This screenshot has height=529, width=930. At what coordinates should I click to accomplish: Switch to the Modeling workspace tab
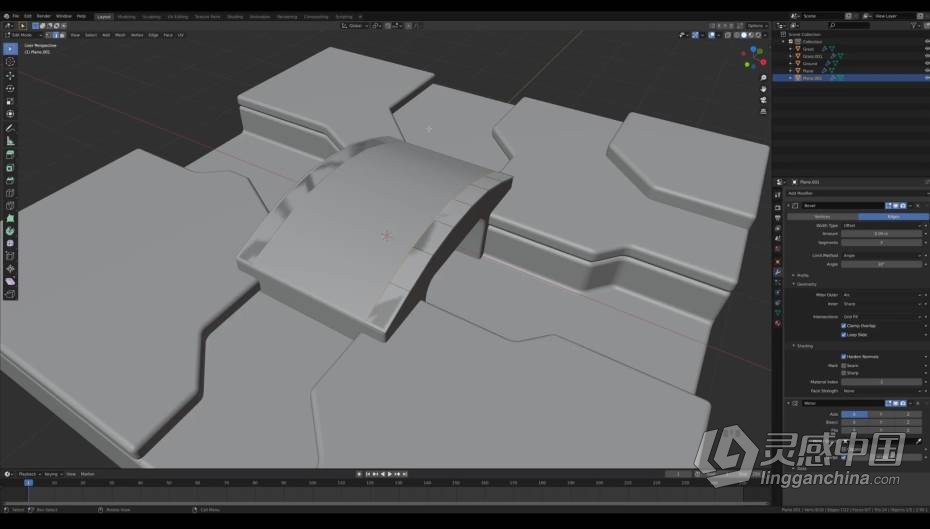(x=126, y=17)
